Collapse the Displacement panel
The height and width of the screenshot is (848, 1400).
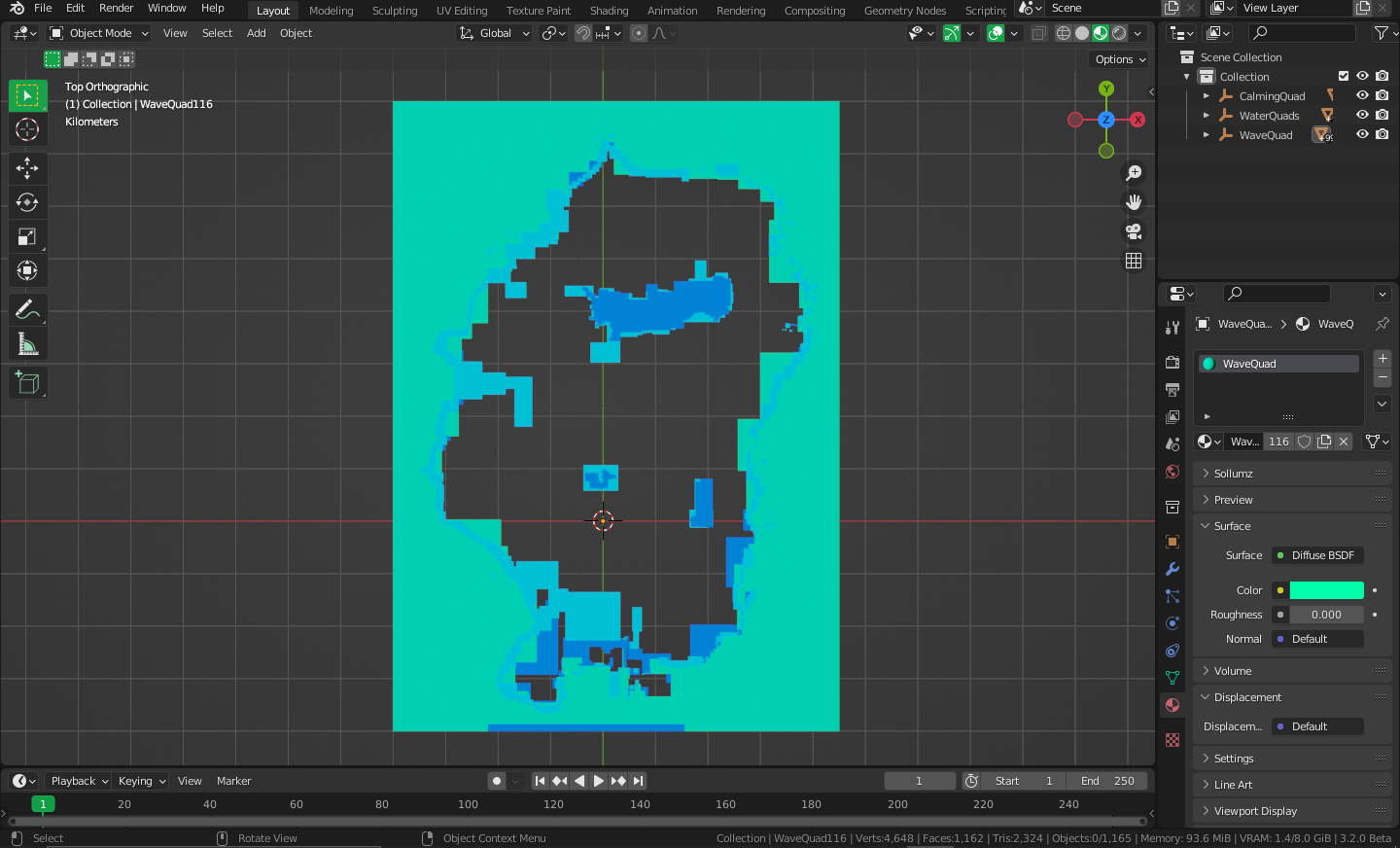pos(1292,697)
